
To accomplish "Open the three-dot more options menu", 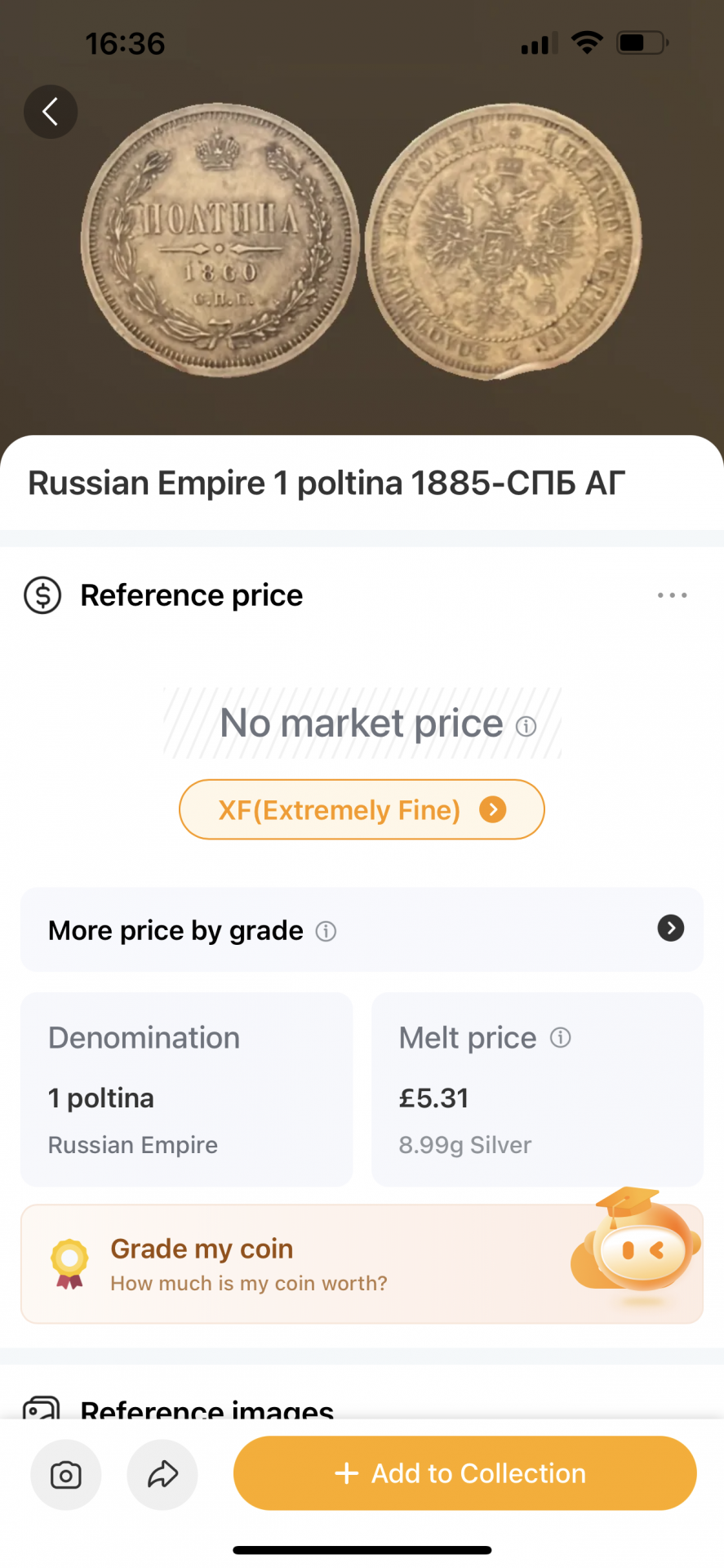I will click(x=672, y=595).
